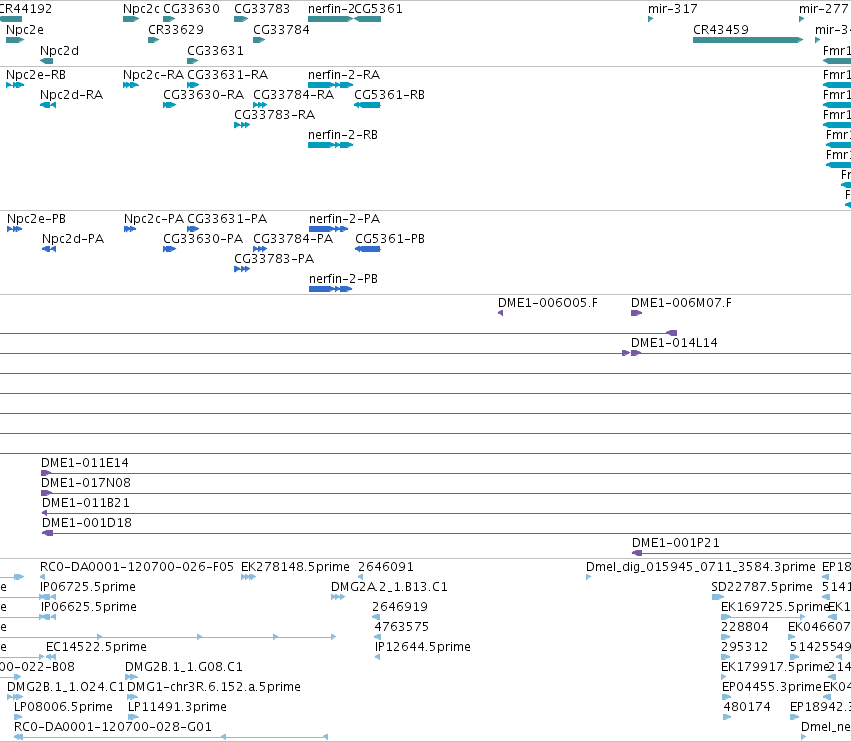Select the LP11491.3prime EST
Screen dimensions: 851x742
coord(133,717)
